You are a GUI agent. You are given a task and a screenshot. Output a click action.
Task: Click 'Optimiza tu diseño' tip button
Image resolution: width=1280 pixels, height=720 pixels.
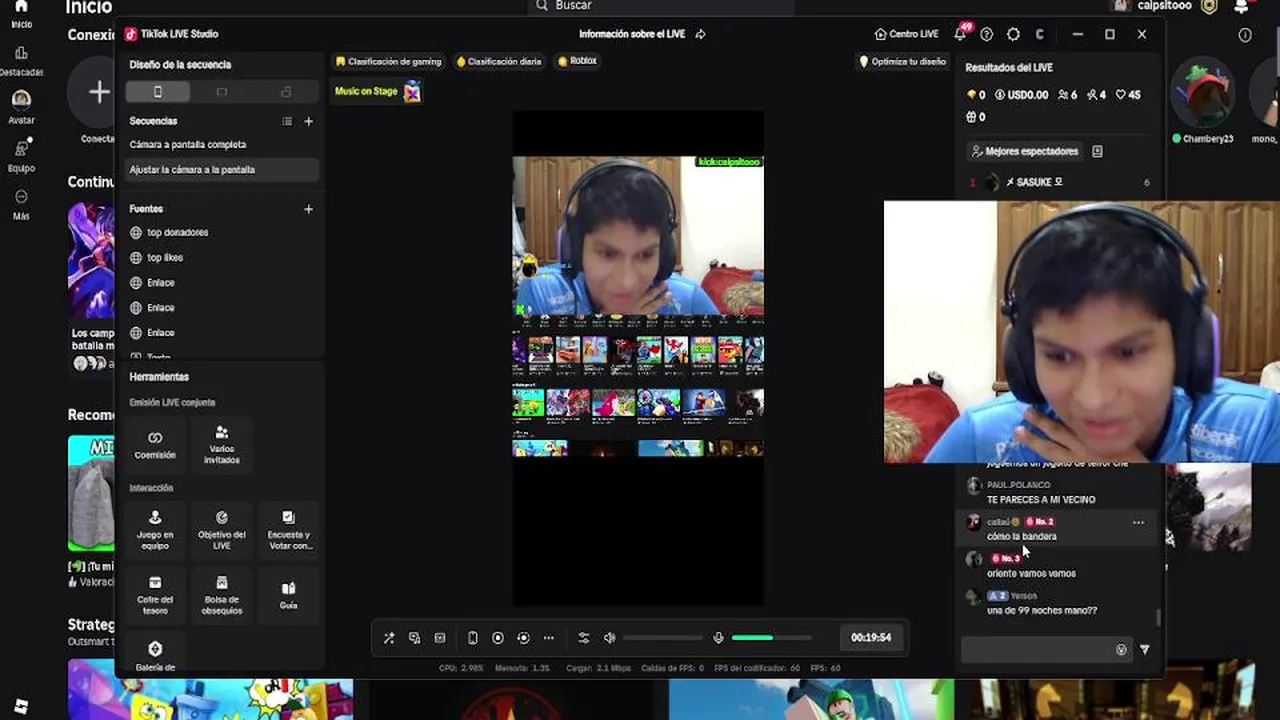[902, 61]
